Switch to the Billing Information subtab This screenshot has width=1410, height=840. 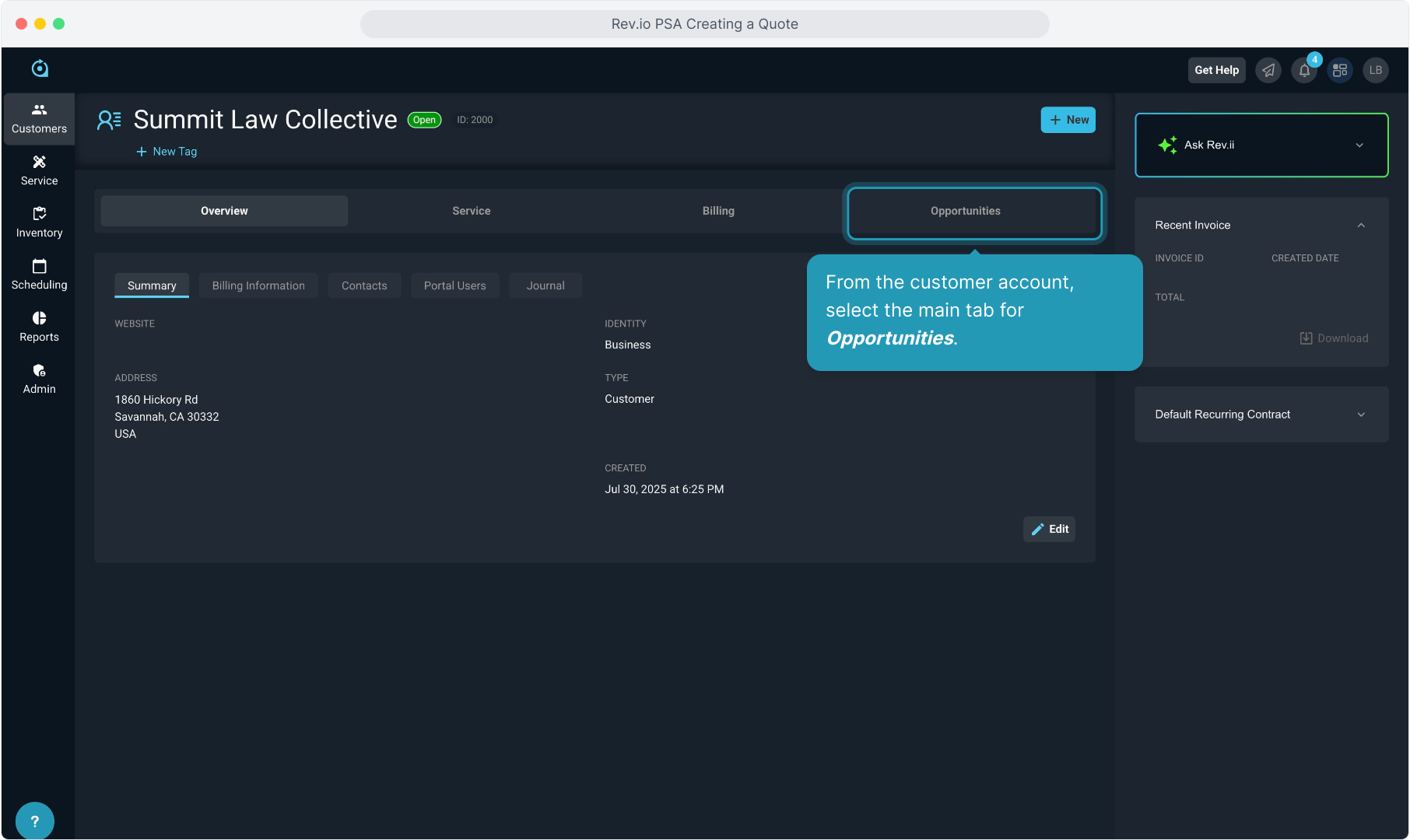258,286
